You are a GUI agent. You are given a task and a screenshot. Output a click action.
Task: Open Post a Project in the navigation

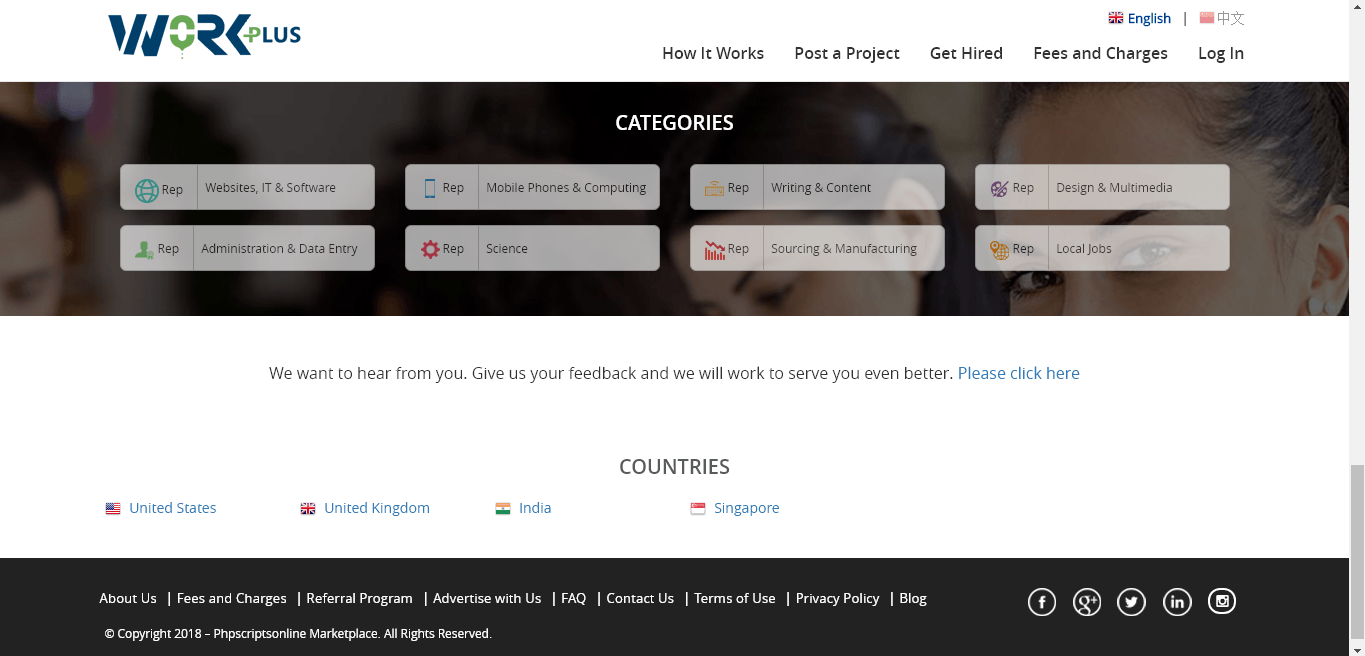click(x=847, y=53)
